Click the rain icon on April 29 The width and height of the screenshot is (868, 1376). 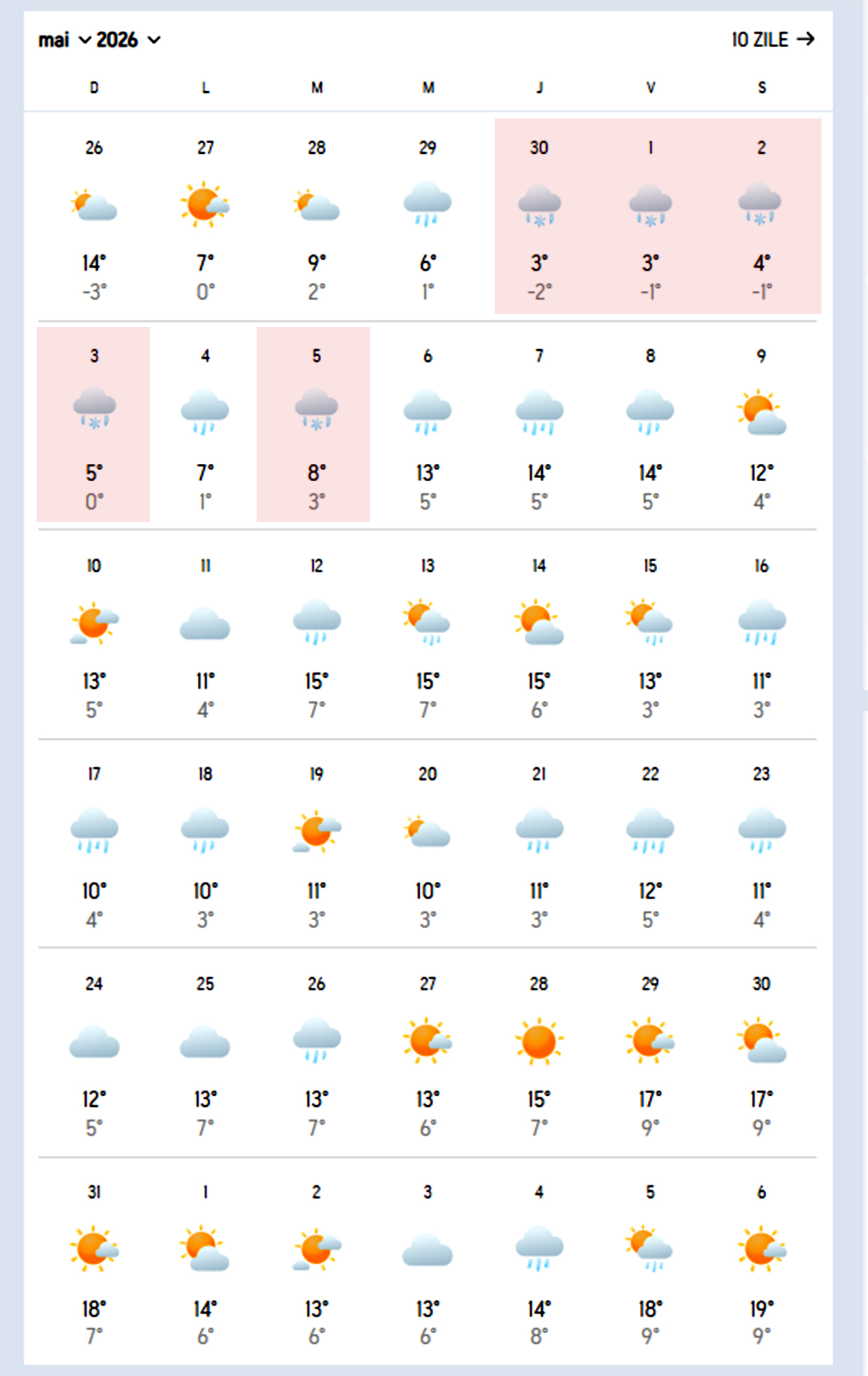pyautogui.click(x=427, y=204)
